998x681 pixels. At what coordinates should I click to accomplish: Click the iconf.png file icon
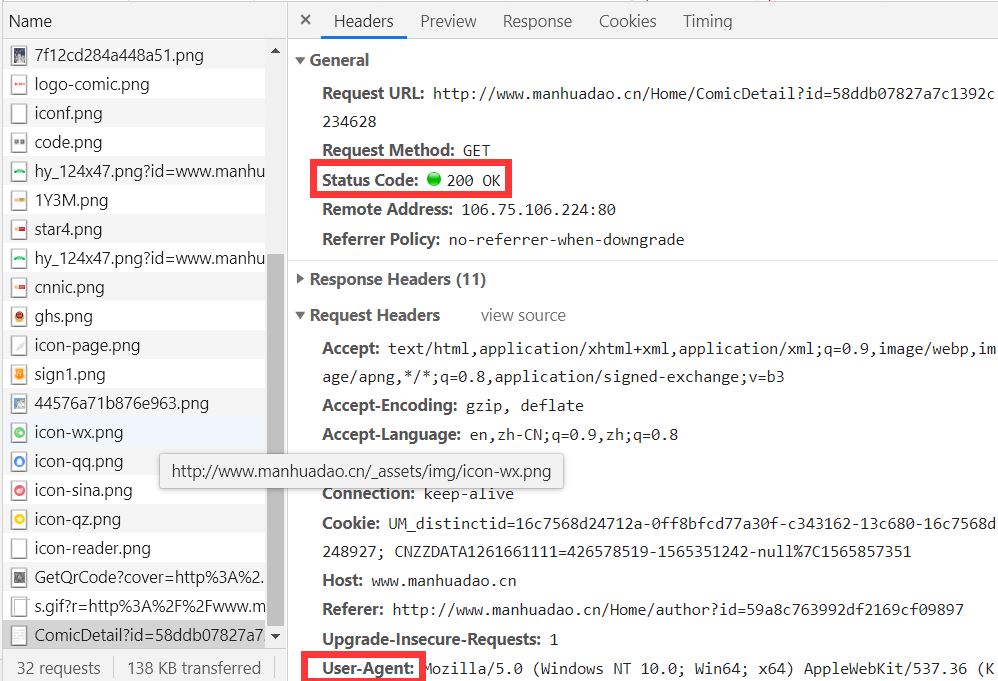19,113
